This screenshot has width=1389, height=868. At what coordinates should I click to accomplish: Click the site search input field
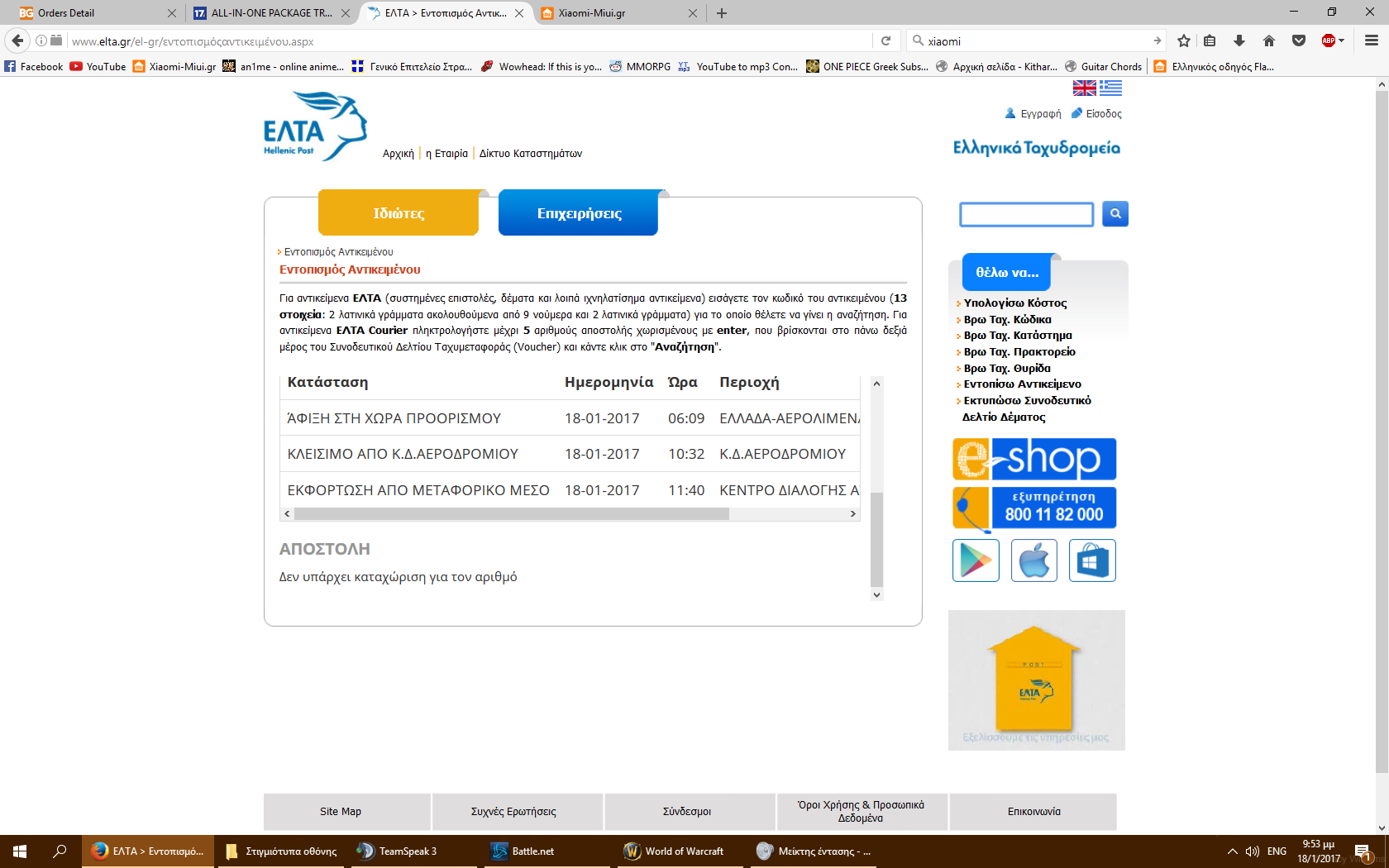click(x=1026, y=215)
